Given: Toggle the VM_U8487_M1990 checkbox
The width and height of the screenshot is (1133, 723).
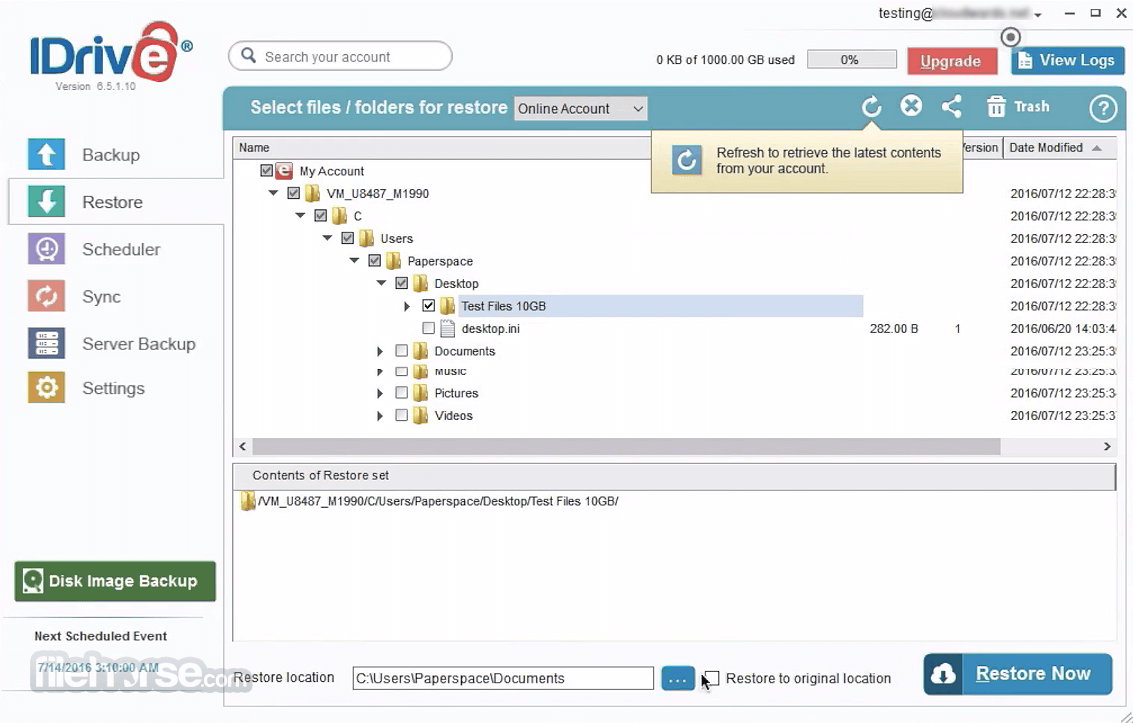Looking at the screenshot, I should (293, 193).
